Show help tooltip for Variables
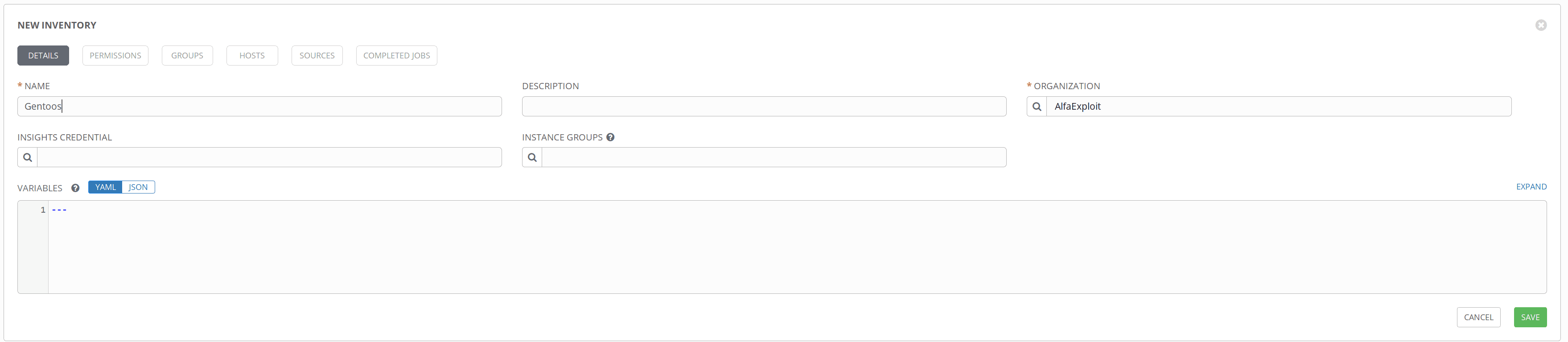This screenshot has width=1568, height=342. click(x=75, y=188)
